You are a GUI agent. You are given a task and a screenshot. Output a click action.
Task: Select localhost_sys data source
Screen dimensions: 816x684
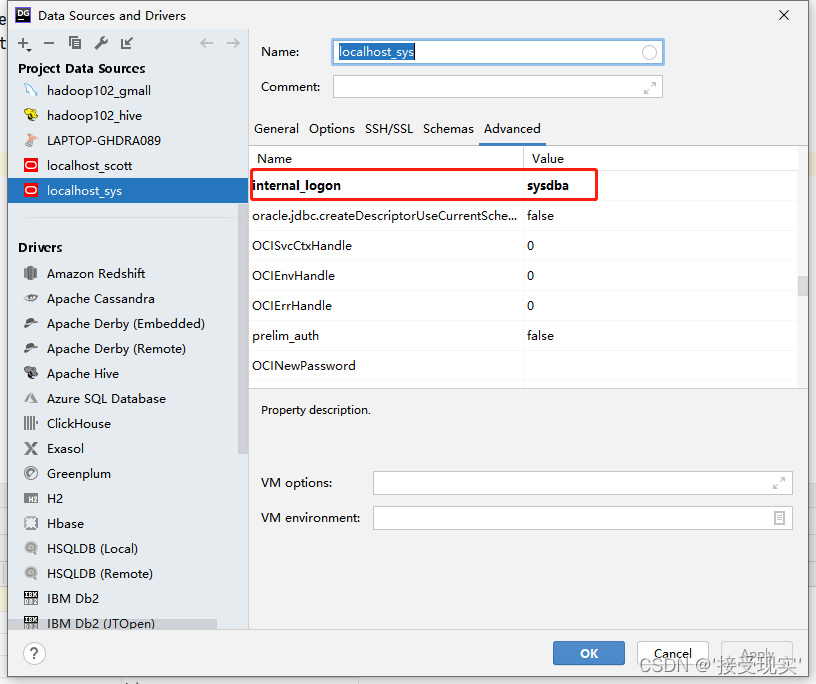[128, 191]
